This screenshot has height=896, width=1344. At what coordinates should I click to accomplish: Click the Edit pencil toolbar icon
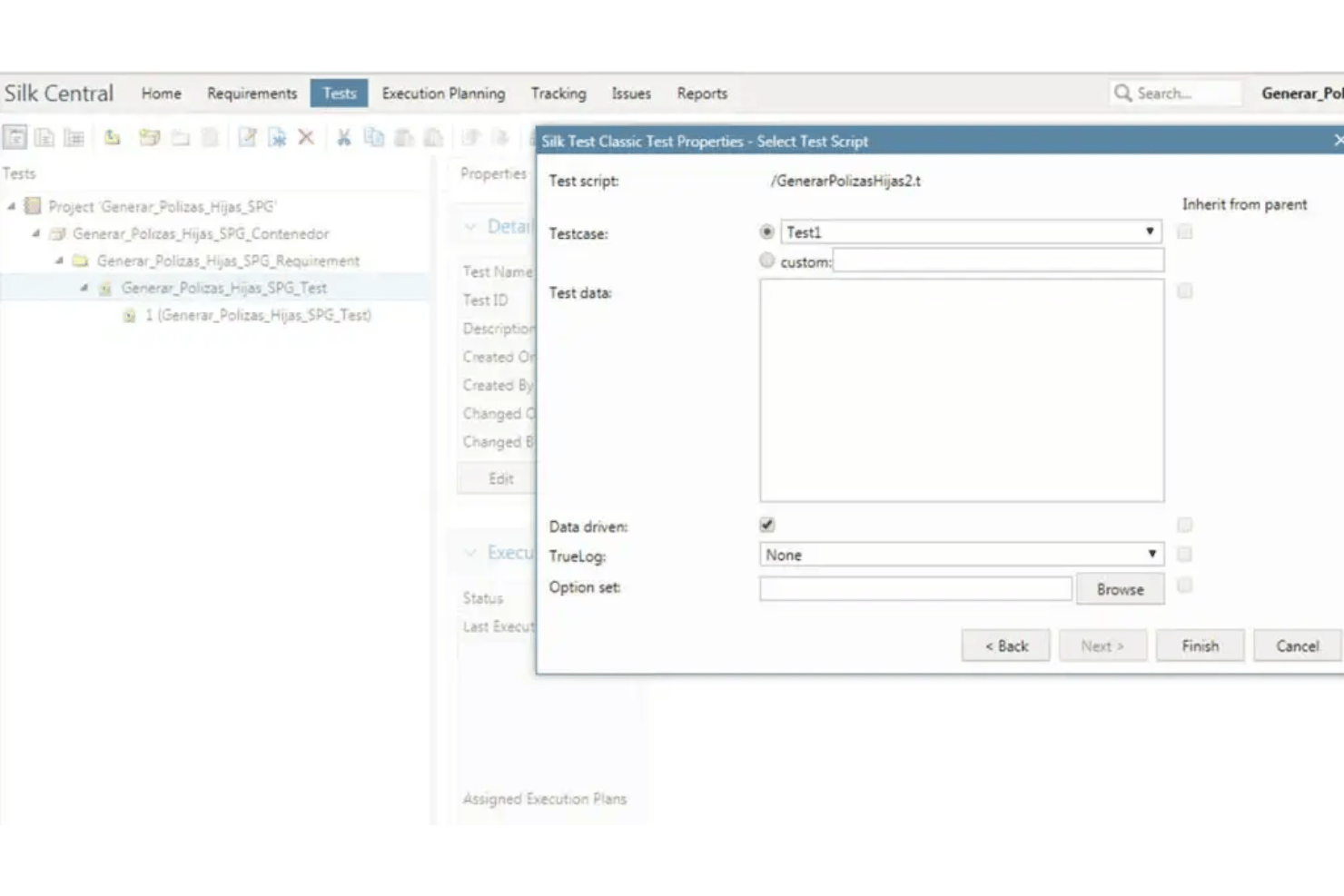coord(247,137)
